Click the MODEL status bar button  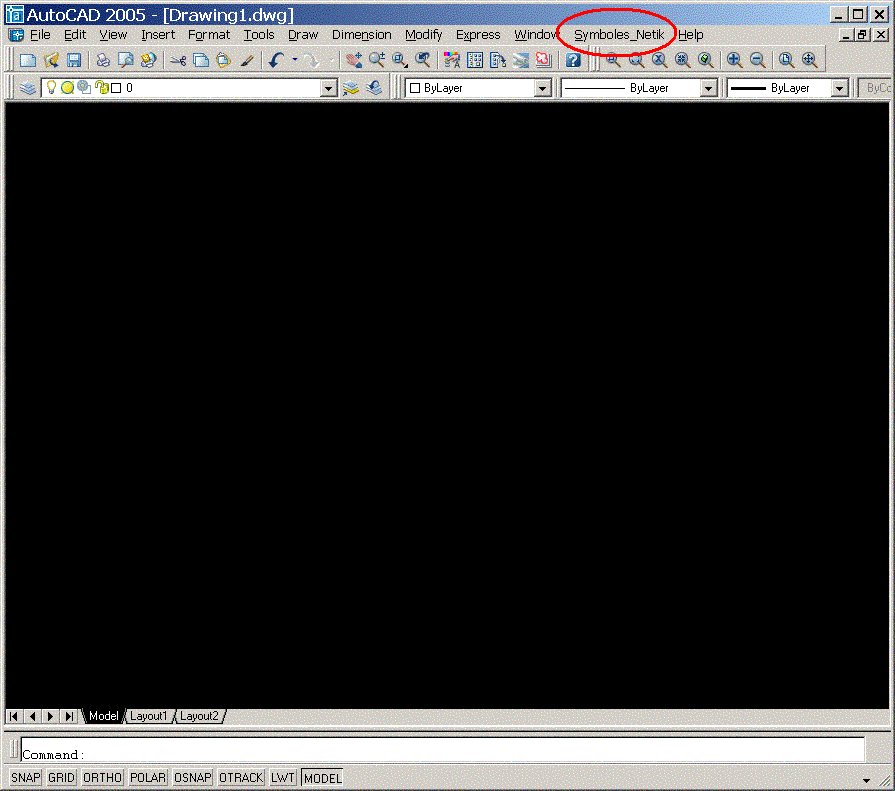pos(322,778)
